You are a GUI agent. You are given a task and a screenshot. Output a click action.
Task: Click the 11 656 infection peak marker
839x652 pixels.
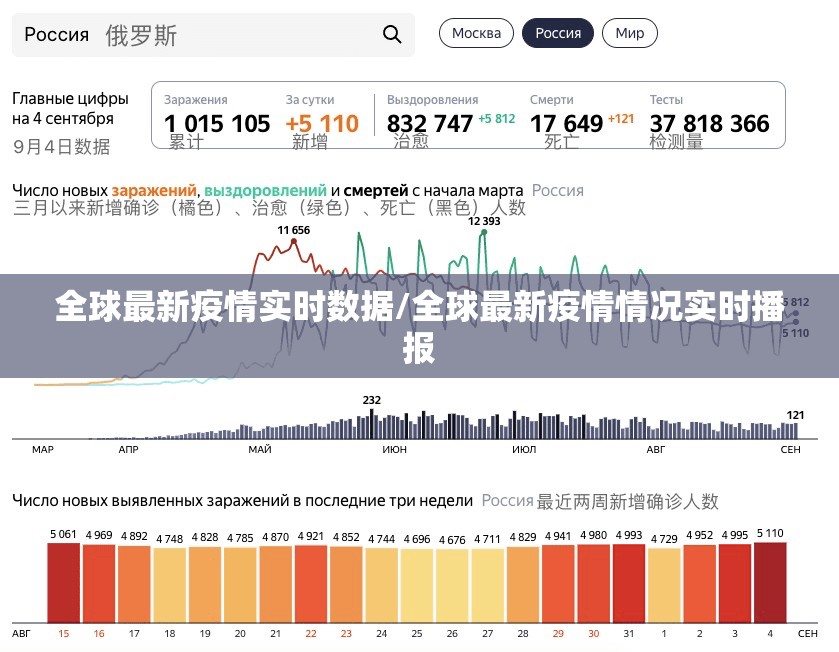[294, 239]
